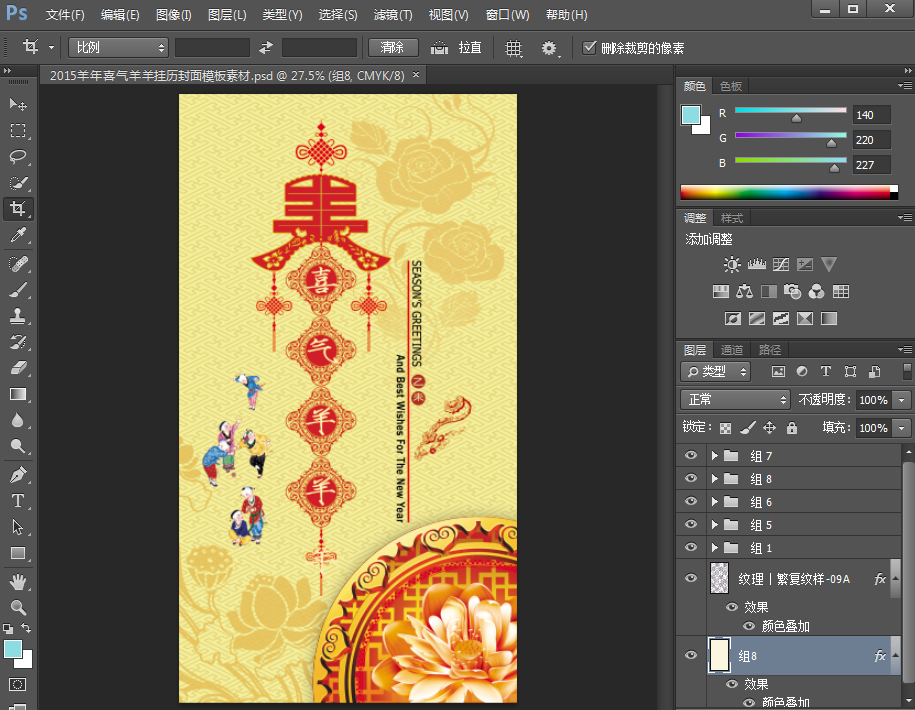This screenshot has width=915, height=710.
Task: Expand the 组 6 layer group
Action: coord(715,502)
